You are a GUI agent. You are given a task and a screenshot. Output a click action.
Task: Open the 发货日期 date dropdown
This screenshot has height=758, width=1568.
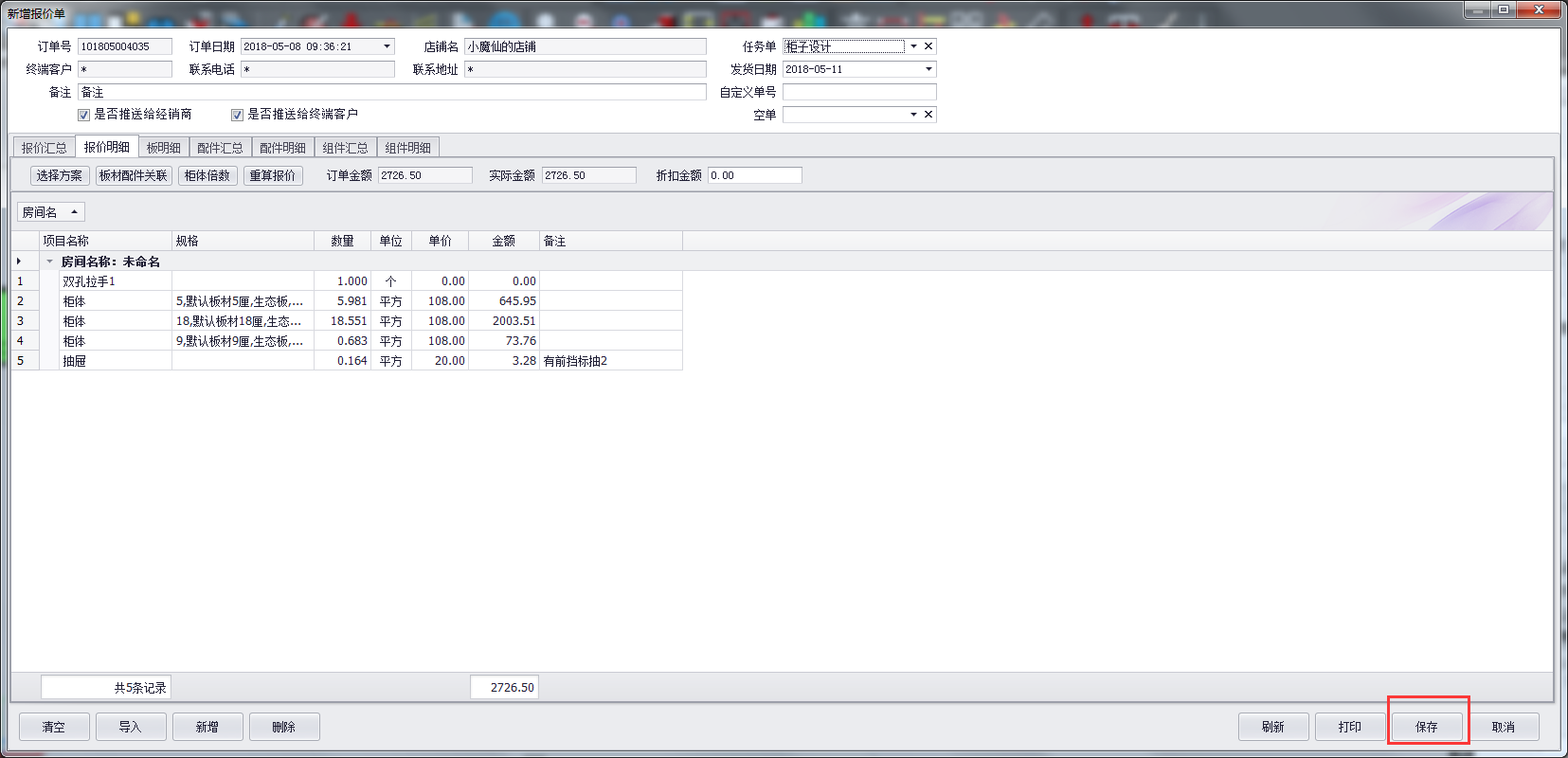928,69
